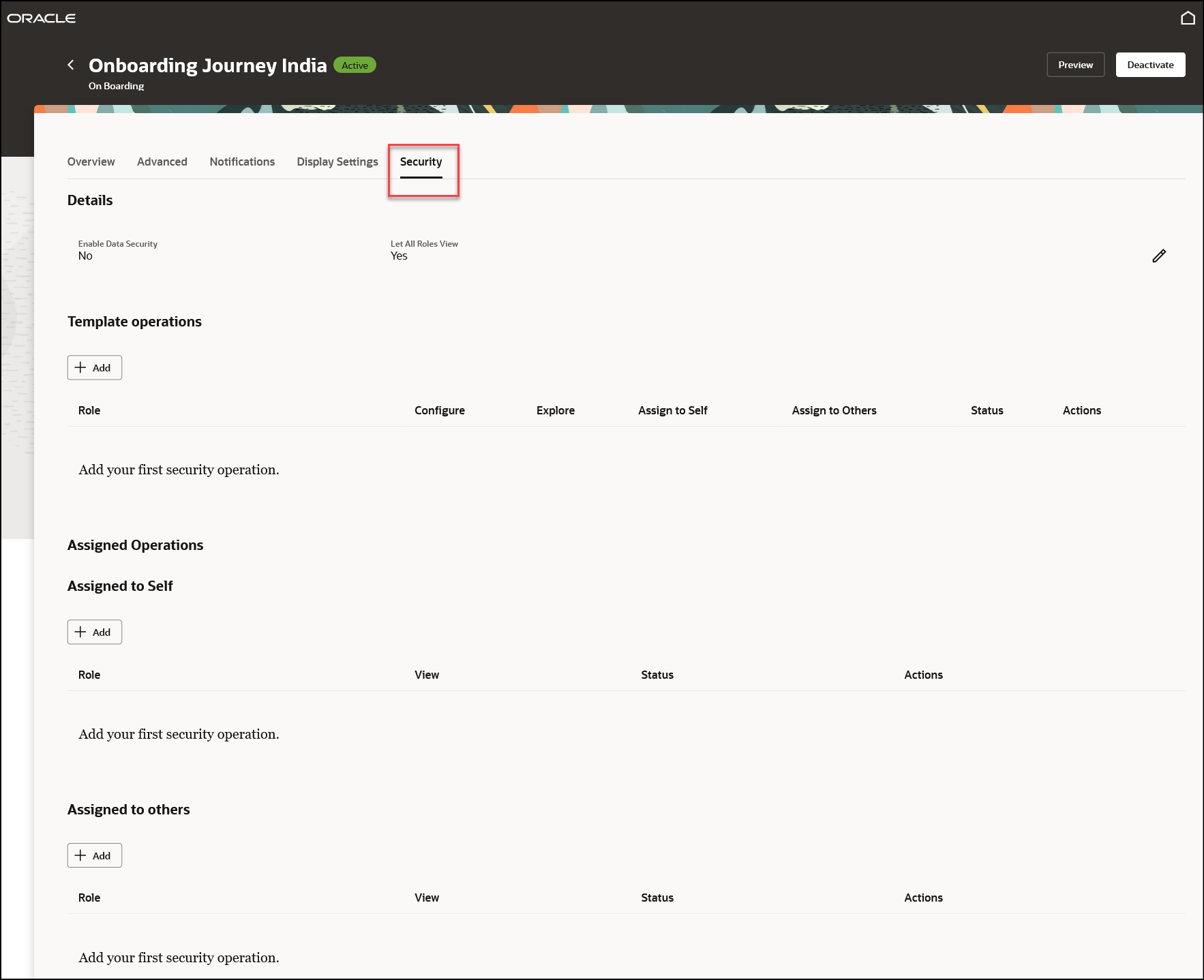Click the Let All Roles View value Yes
Screen dimensions: 1204x980
(x=399, y=256)
